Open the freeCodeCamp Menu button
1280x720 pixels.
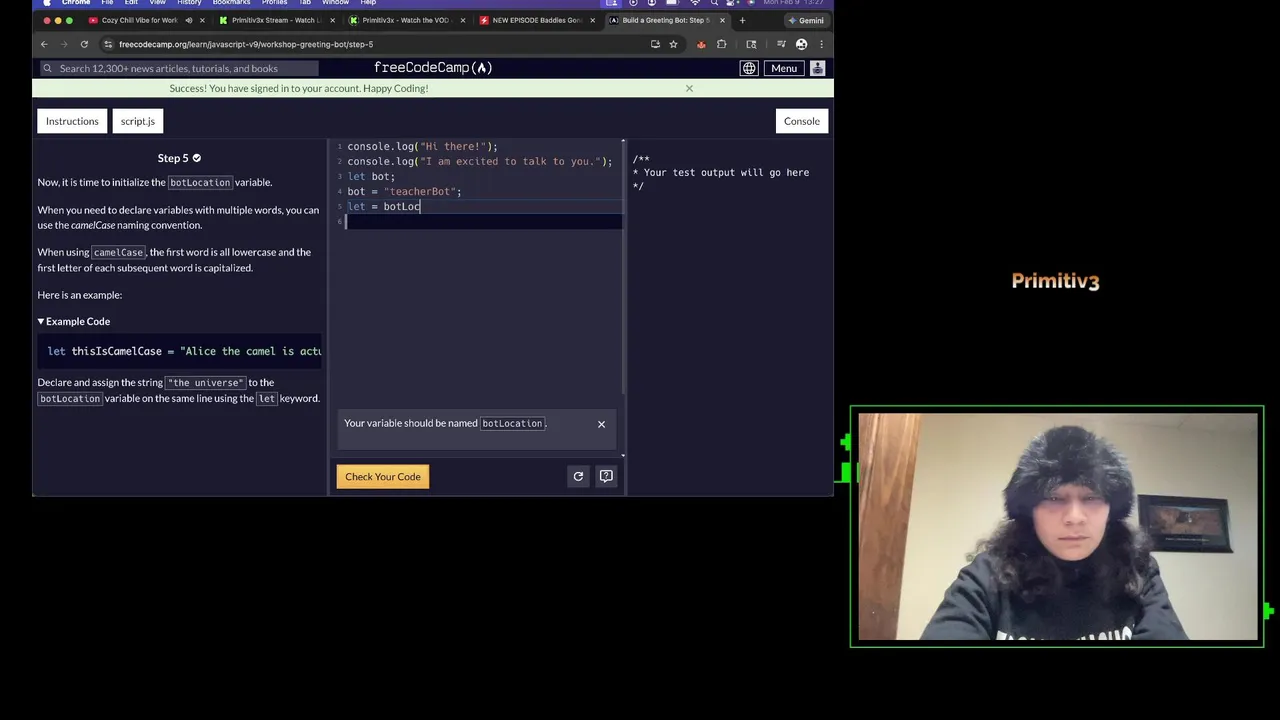(784, 68)
